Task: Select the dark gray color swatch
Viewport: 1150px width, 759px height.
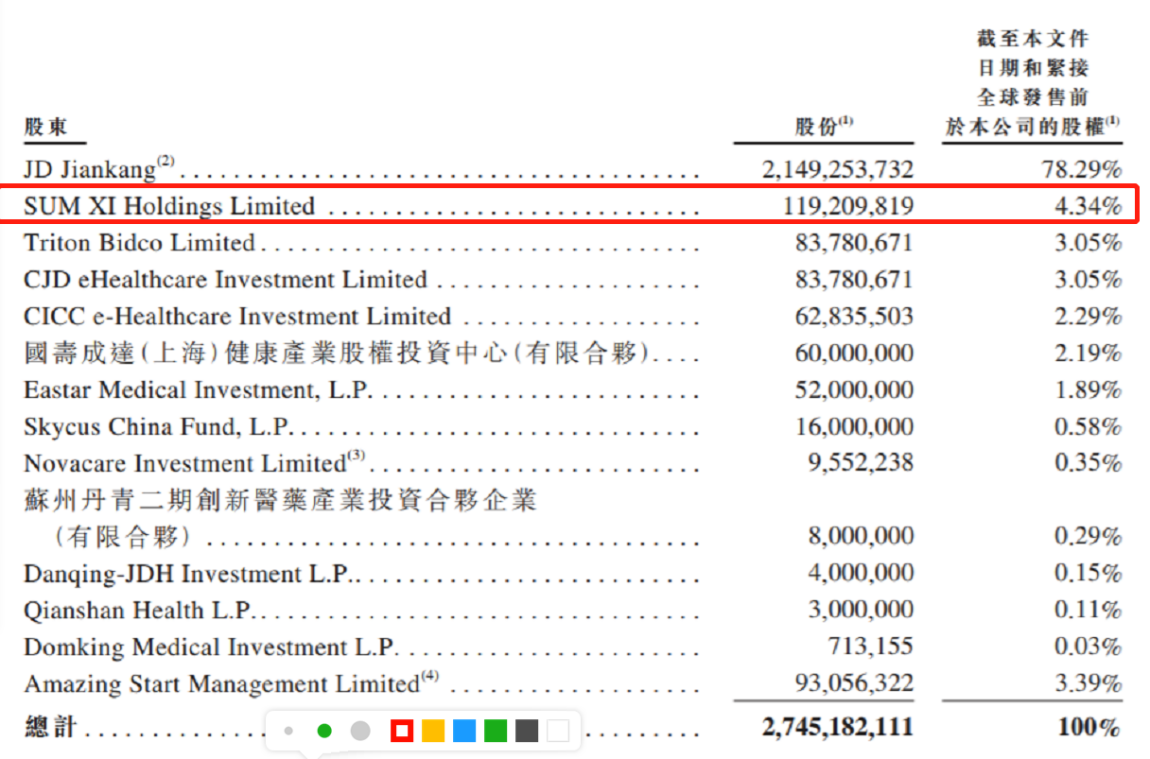Action: click(x=527, y=731)
